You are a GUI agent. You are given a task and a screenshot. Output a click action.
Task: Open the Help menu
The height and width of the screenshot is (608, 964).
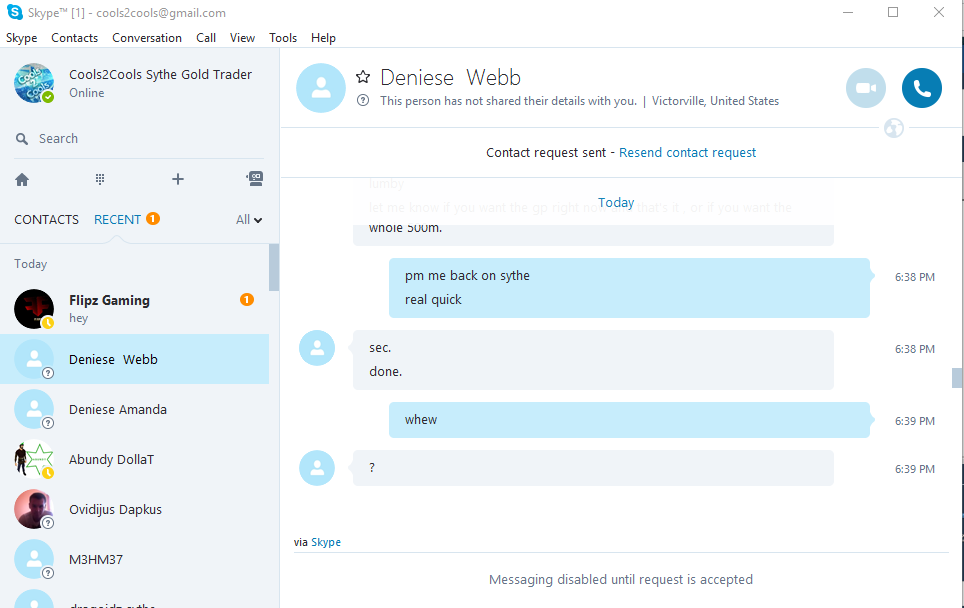[323, 38]
